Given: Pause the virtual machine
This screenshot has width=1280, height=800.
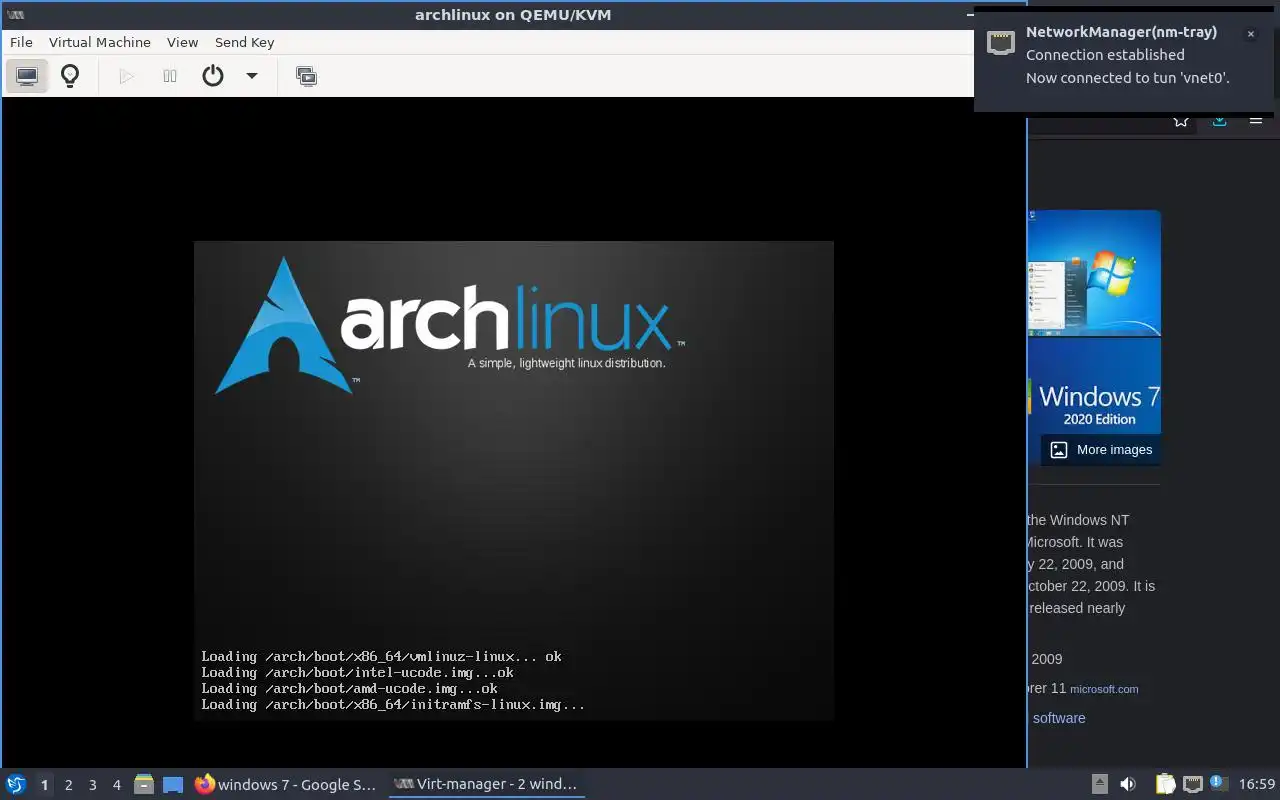Looking at the screenshot, I should pos(170,76).
